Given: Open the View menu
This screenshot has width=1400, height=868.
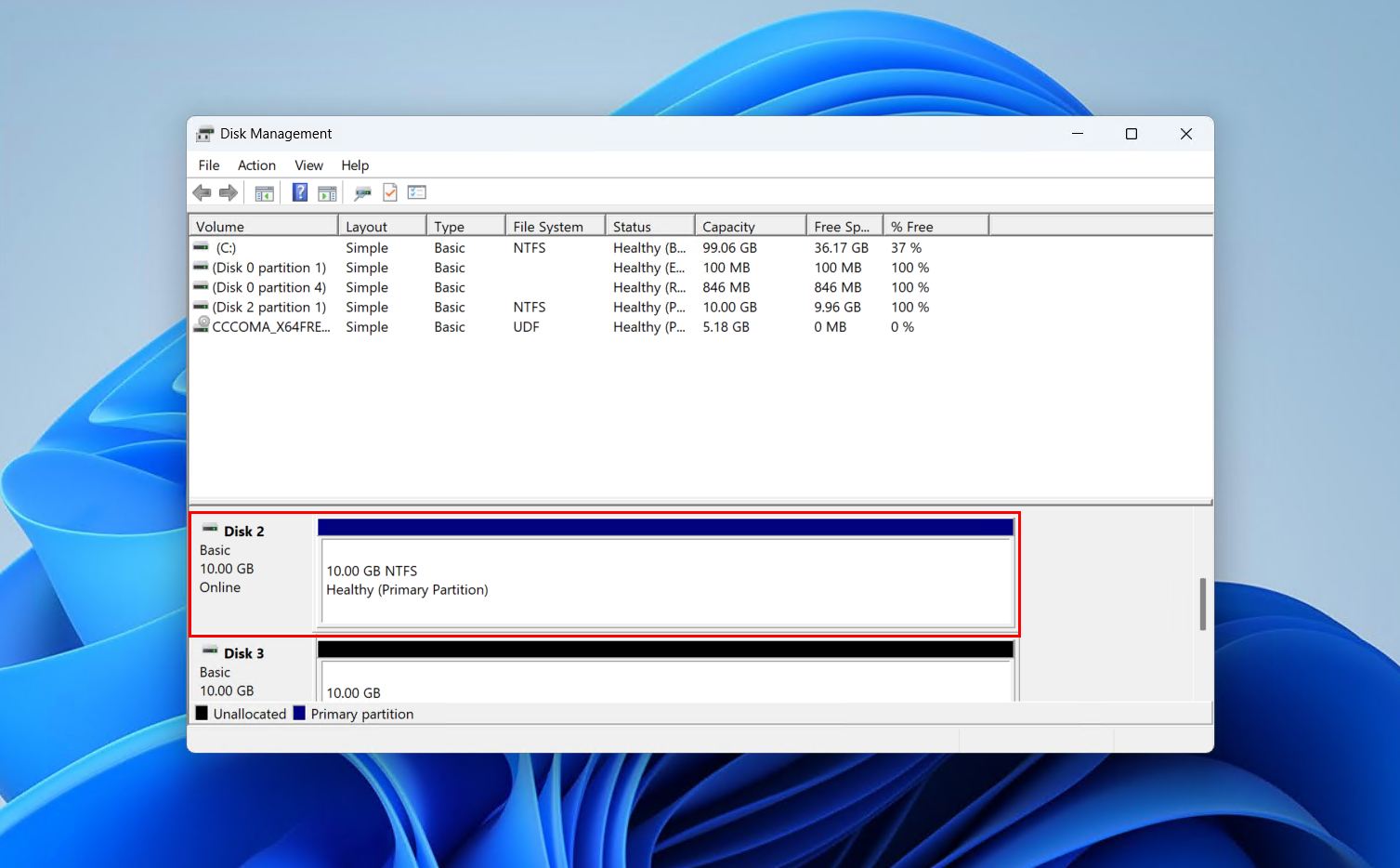Looking at the screenshot, I should pyautogui.click(x=309, y=165).
